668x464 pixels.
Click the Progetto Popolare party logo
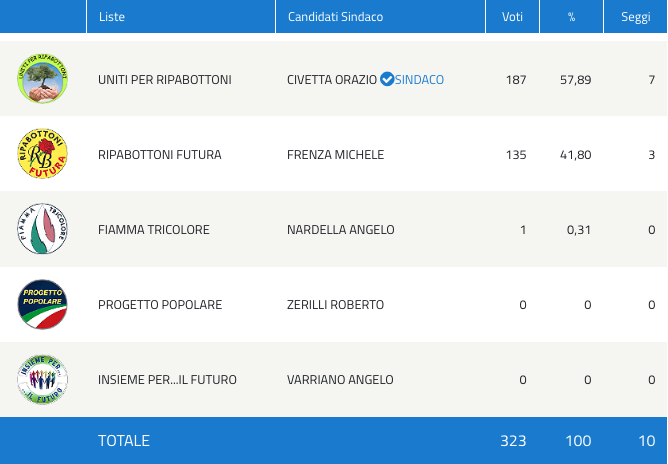[43, 305]
